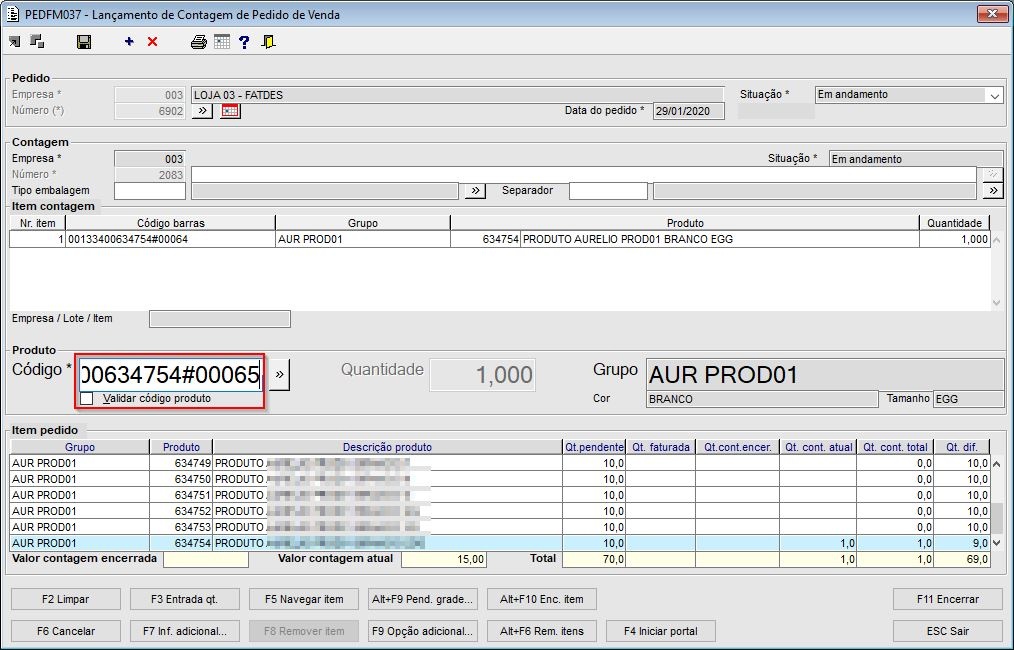Click the yellow exit door icon

coord(268,42)
